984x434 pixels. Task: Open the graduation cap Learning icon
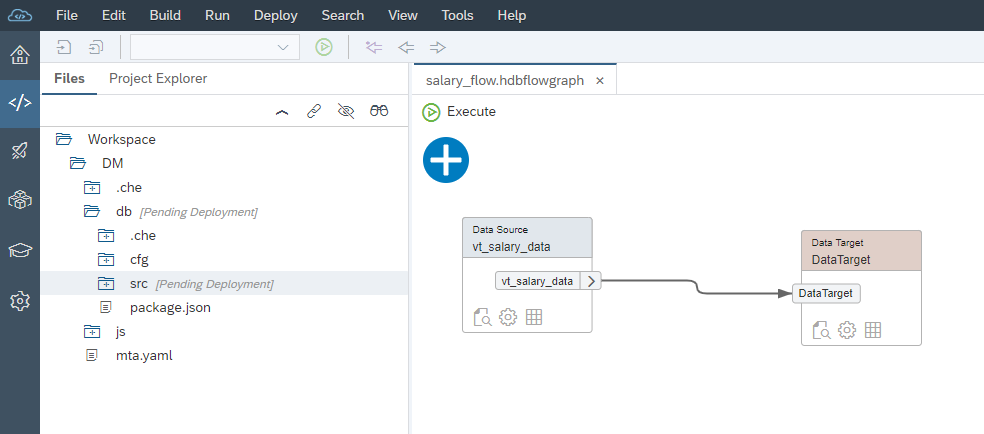tap(20, 250)
